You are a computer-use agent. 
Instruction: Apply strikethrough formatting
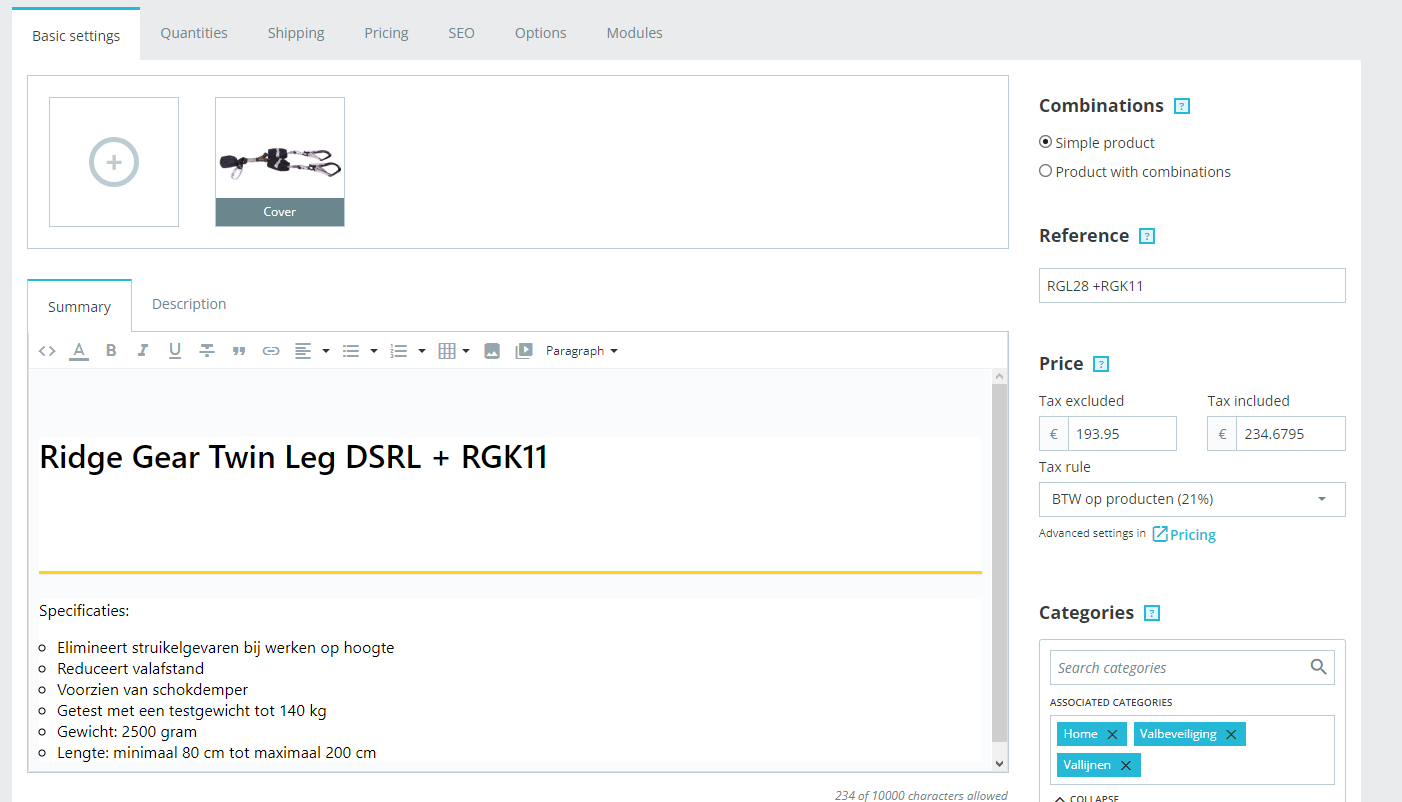click(207, 351)
